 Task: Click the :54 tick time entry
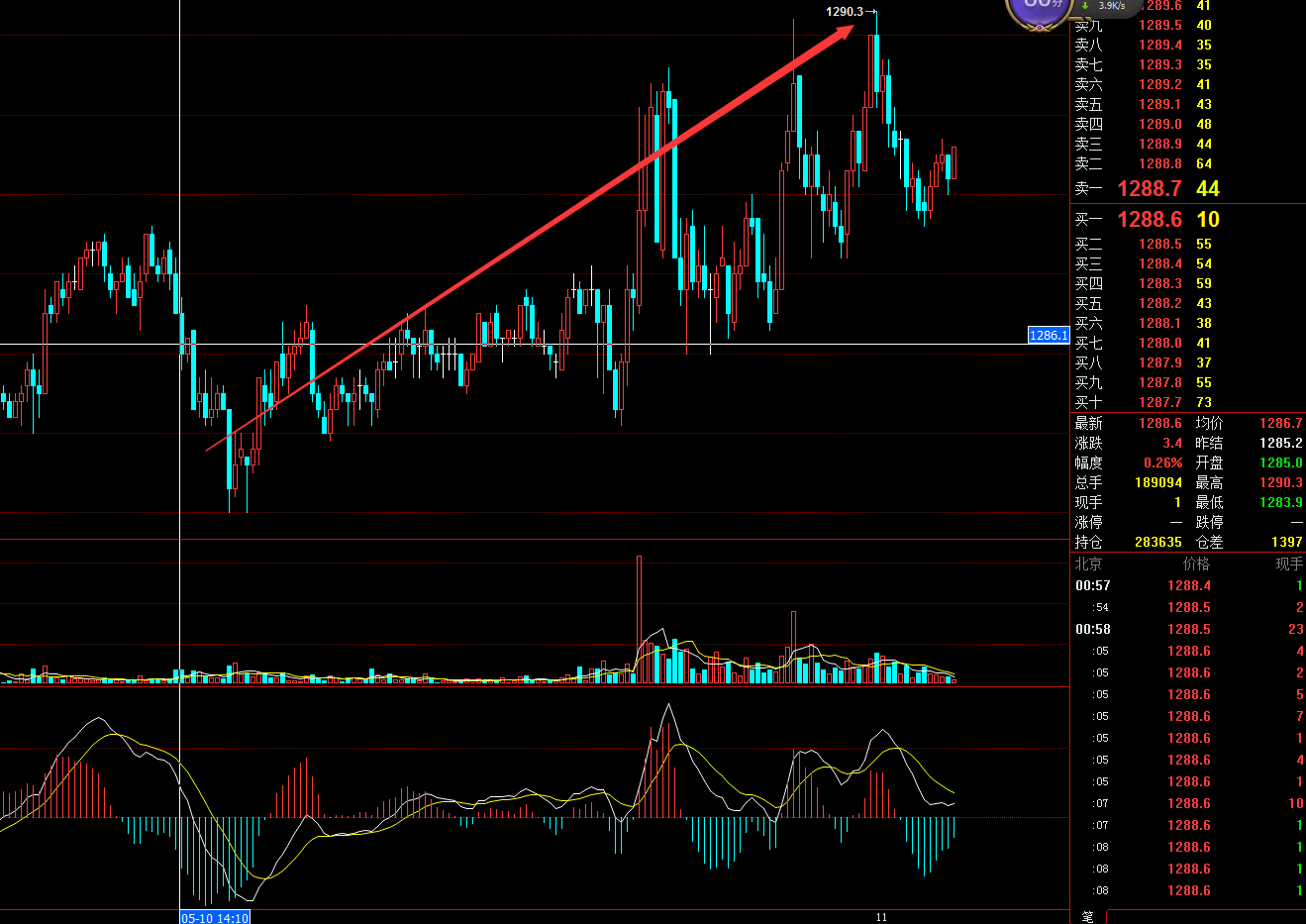(x=1101, y=607)
